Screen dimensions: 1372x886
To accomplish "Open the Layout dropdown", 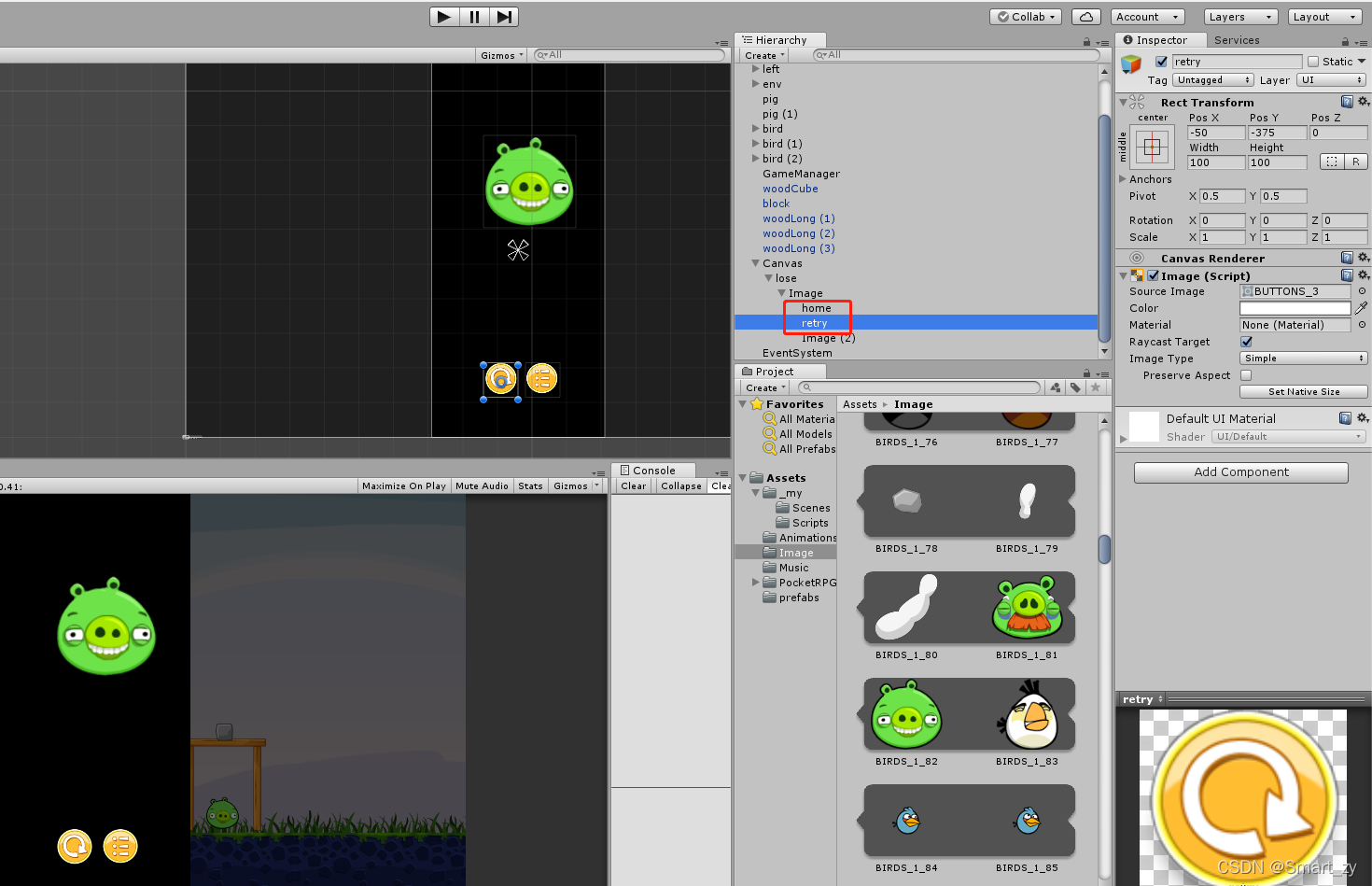I will [1324, 17].
